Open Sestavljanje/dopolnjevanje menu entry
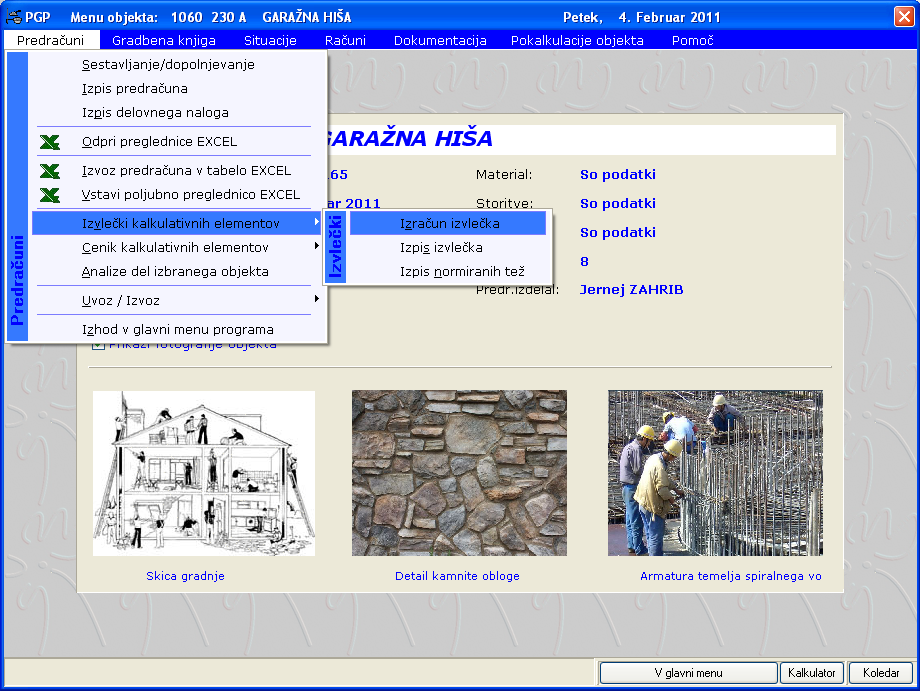The width and height of the screenshot is (920, 691). coord(168,65)
